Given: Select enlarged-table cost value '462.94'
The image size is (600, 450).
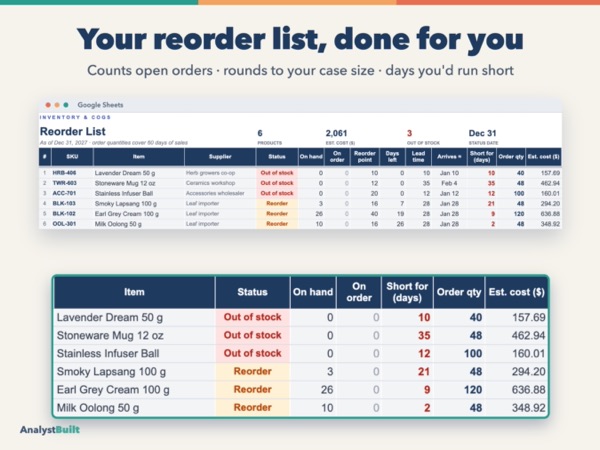Looking at the screenshot, I should click(x=529, y=336).
